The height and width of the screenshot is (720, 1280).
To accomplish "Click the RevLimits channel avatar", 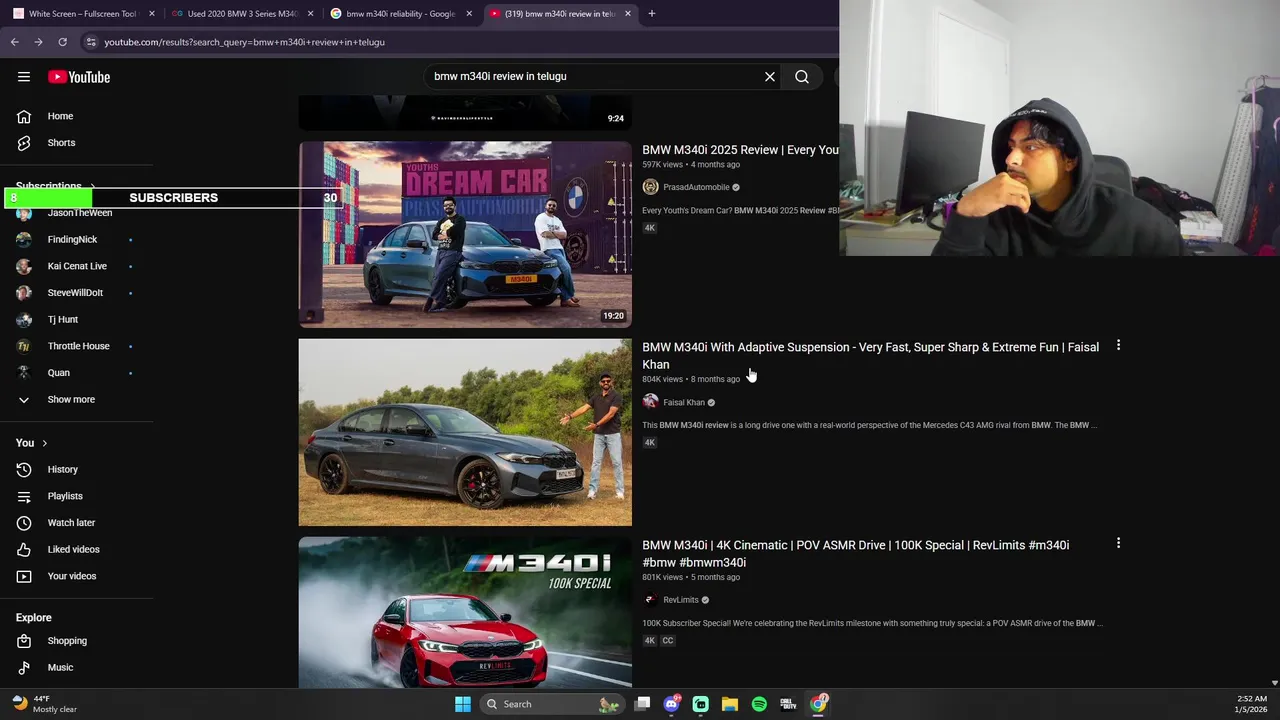I will (x=651, y=600).
